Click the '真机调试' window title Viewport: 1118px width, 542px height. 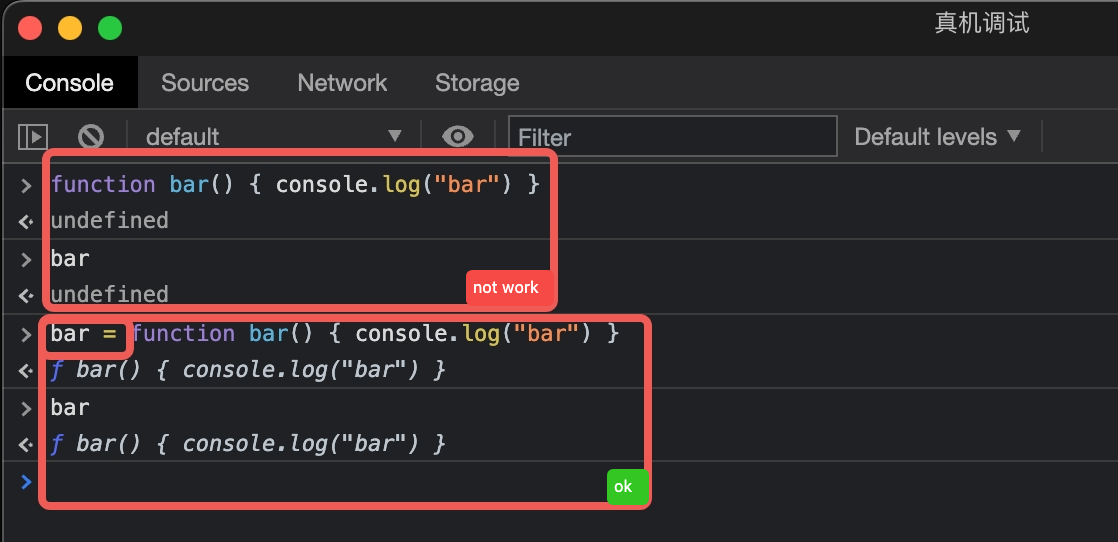[981, 23]
